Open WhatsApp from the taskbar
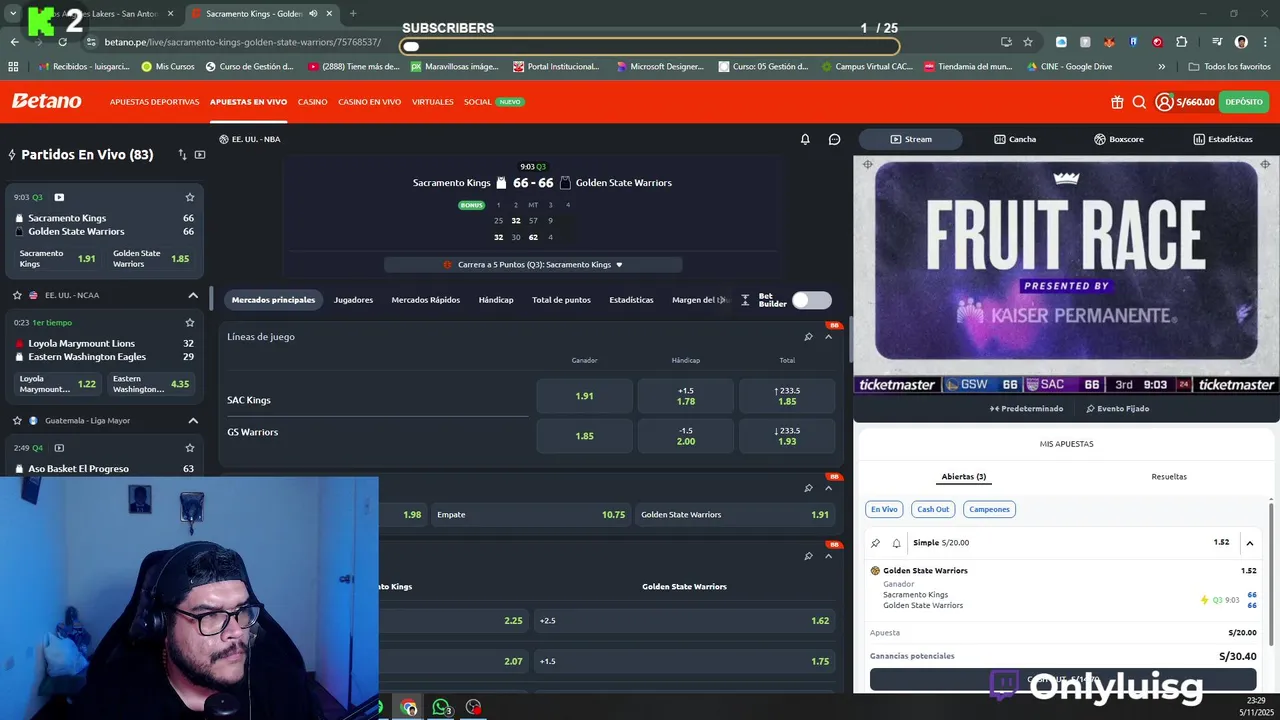The image size is (1280, 720). [x=441, y=707]
